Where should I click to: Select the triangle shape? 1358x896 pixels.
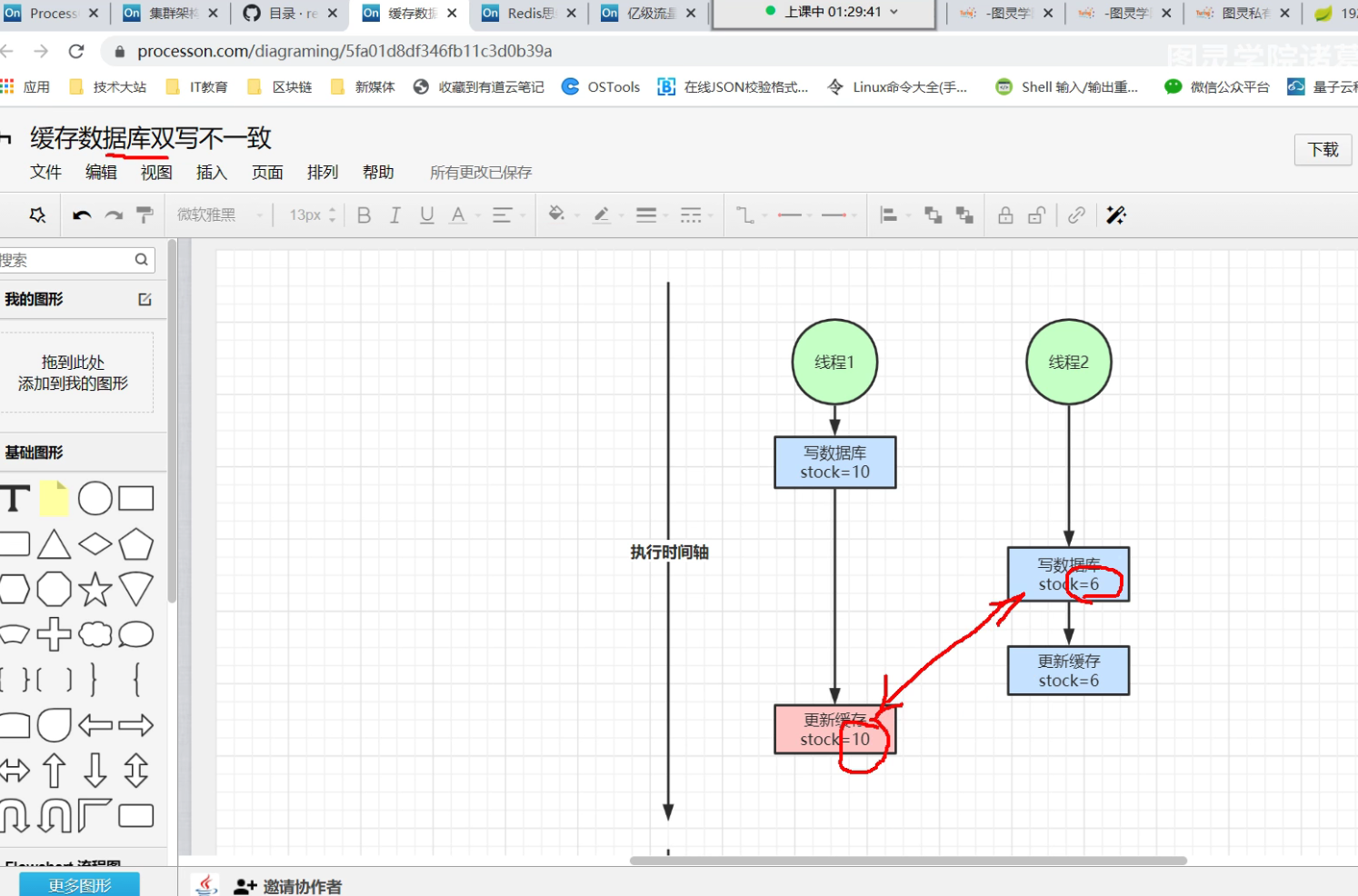point(54,544)
